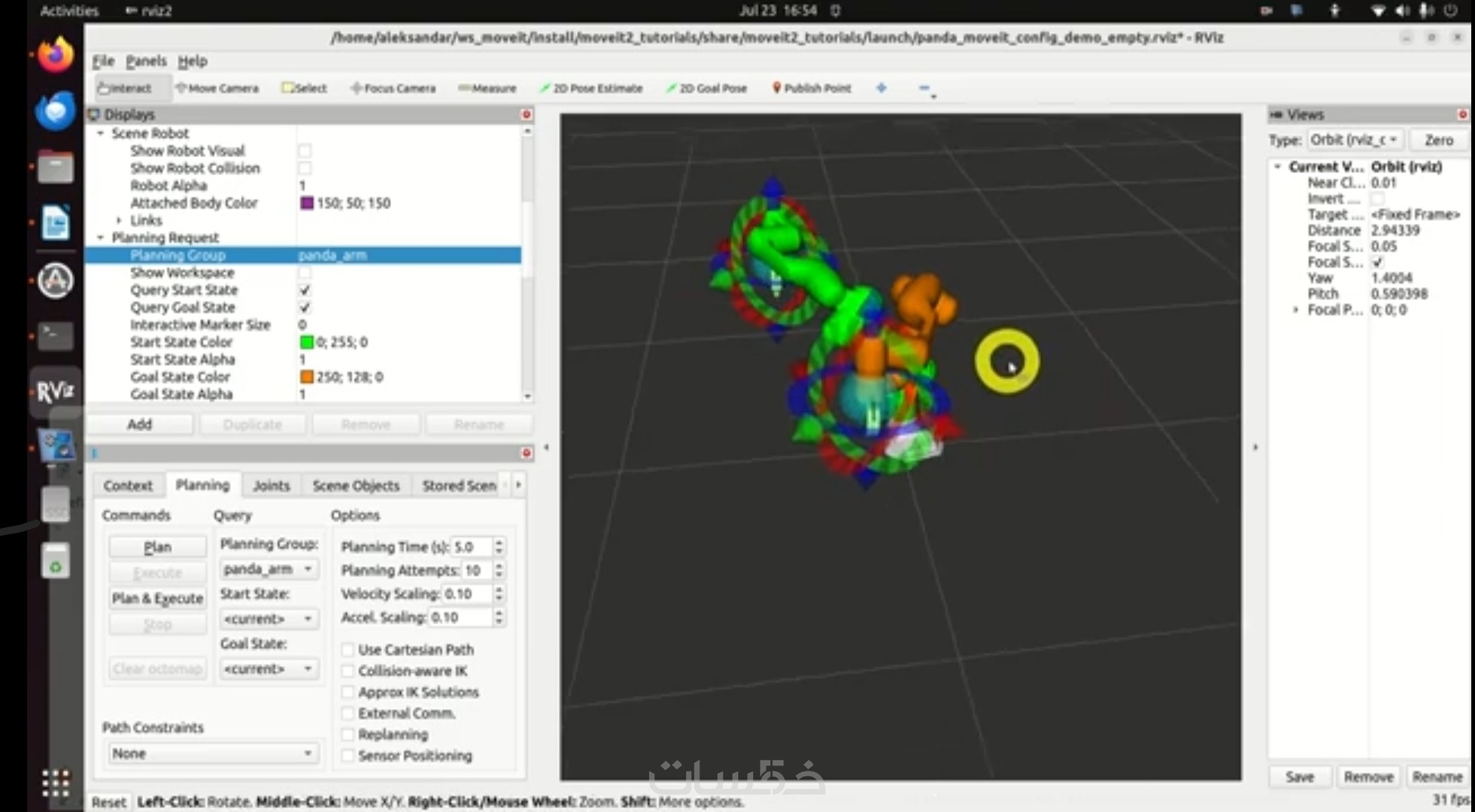The width and height of the screenshot is (1475, 812).
Task: Open the Goal State dropdown
Action: pos(268,668)
